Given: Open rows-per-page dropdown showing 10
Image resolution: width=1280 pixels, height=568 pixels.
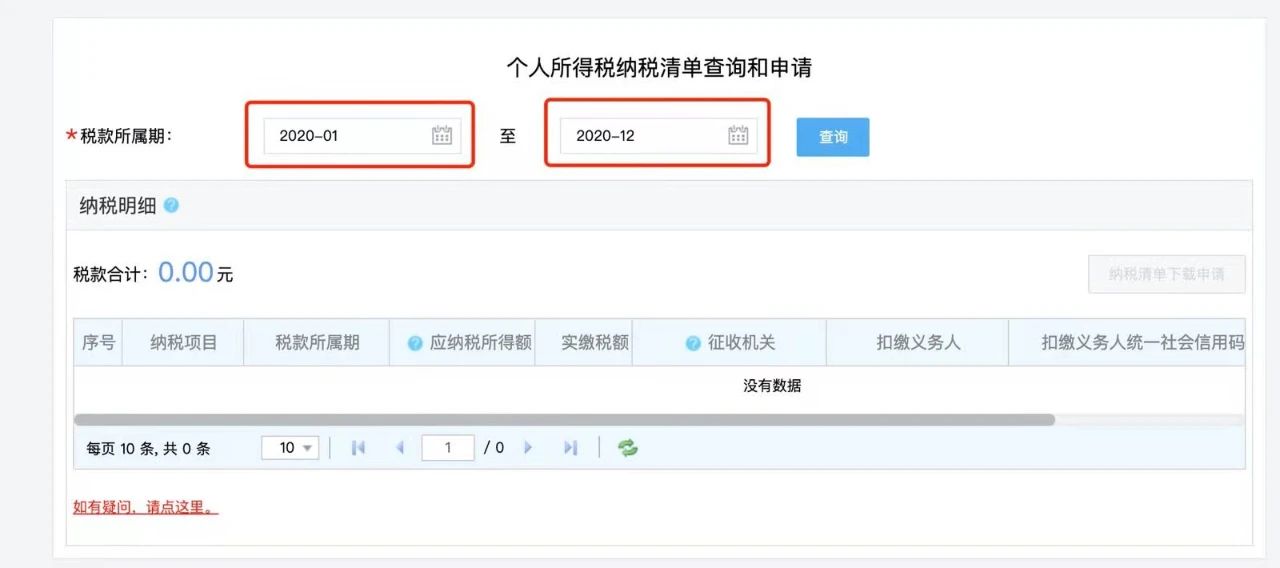Looking at the screenshot, I should (290, 448).
